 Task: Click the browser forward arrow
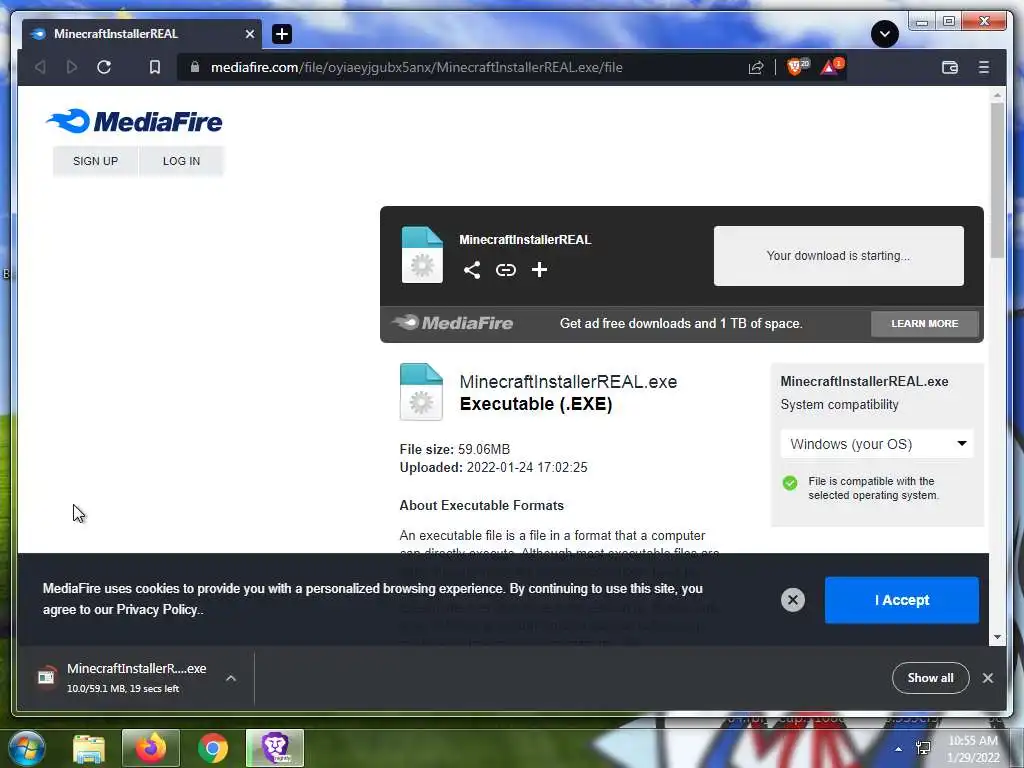click(72, 67)
